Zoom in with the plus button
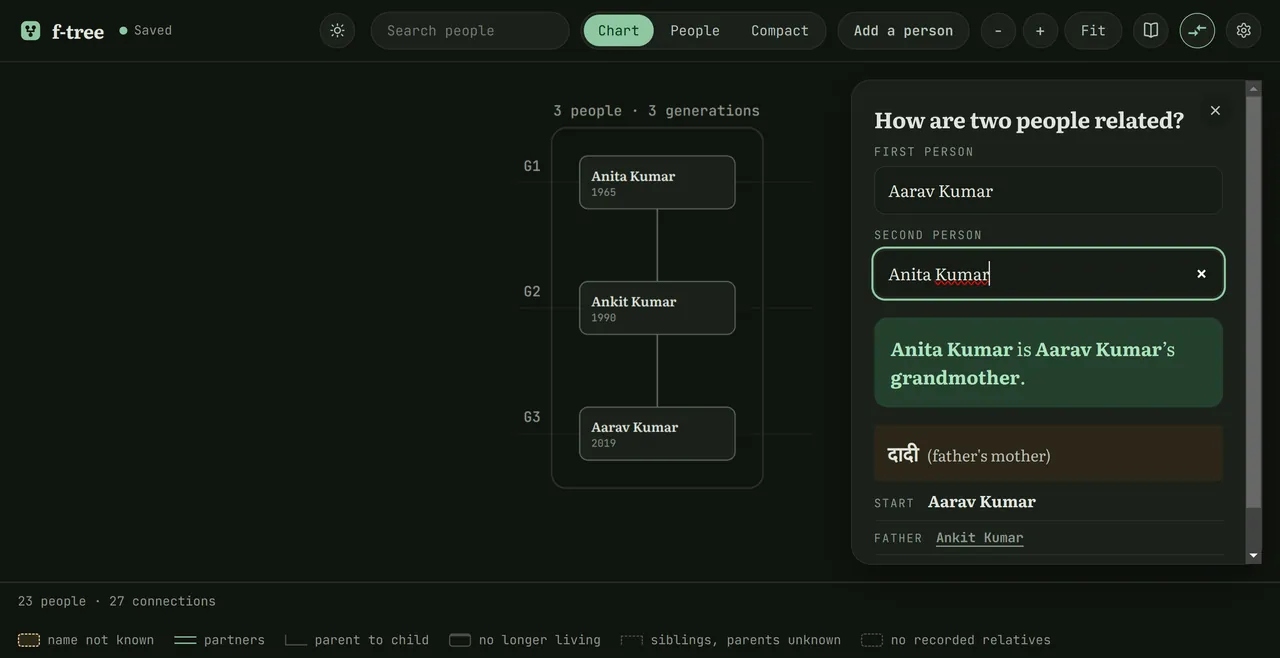The height and width of the screenshot is (658, 1280). point(1040,30)
